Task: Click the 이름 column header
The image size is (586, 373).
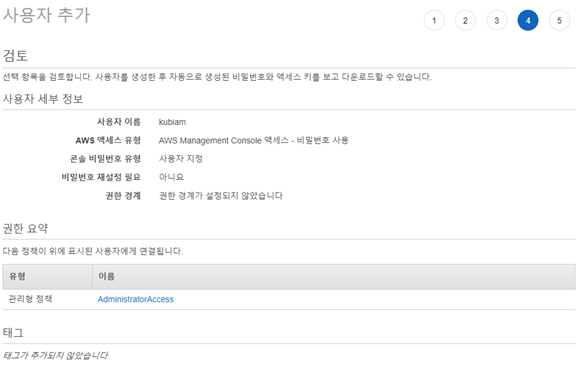Action: pos(107,276)
